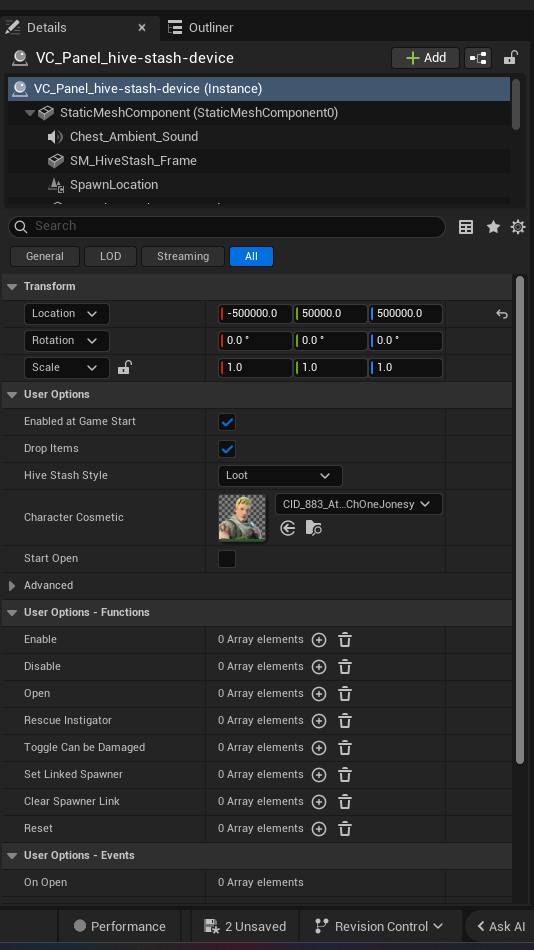Uncheck Enabled at Game Start
Image resolution: width=534 pixels, height=950 pixels.
coord(227,422)
